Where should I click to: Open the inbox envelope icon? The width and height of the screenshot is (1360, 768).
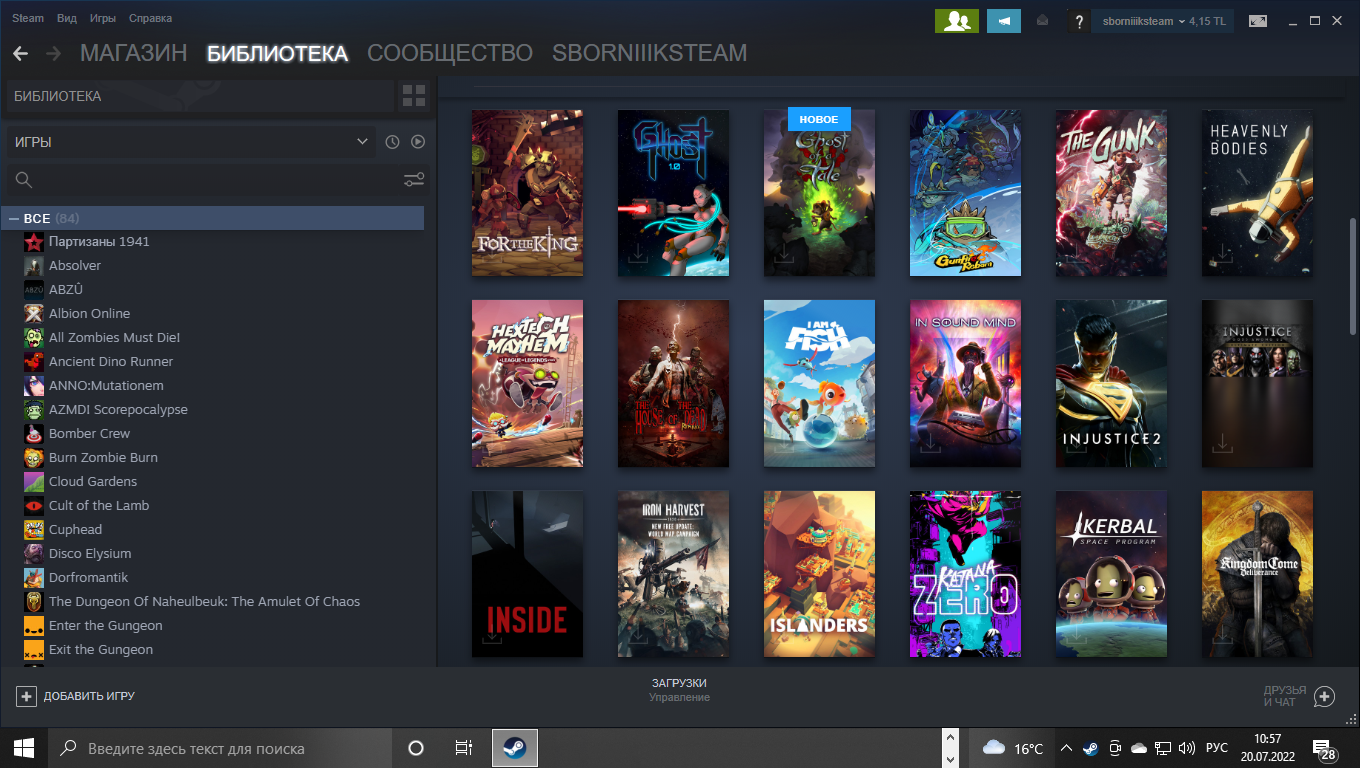1042,21
